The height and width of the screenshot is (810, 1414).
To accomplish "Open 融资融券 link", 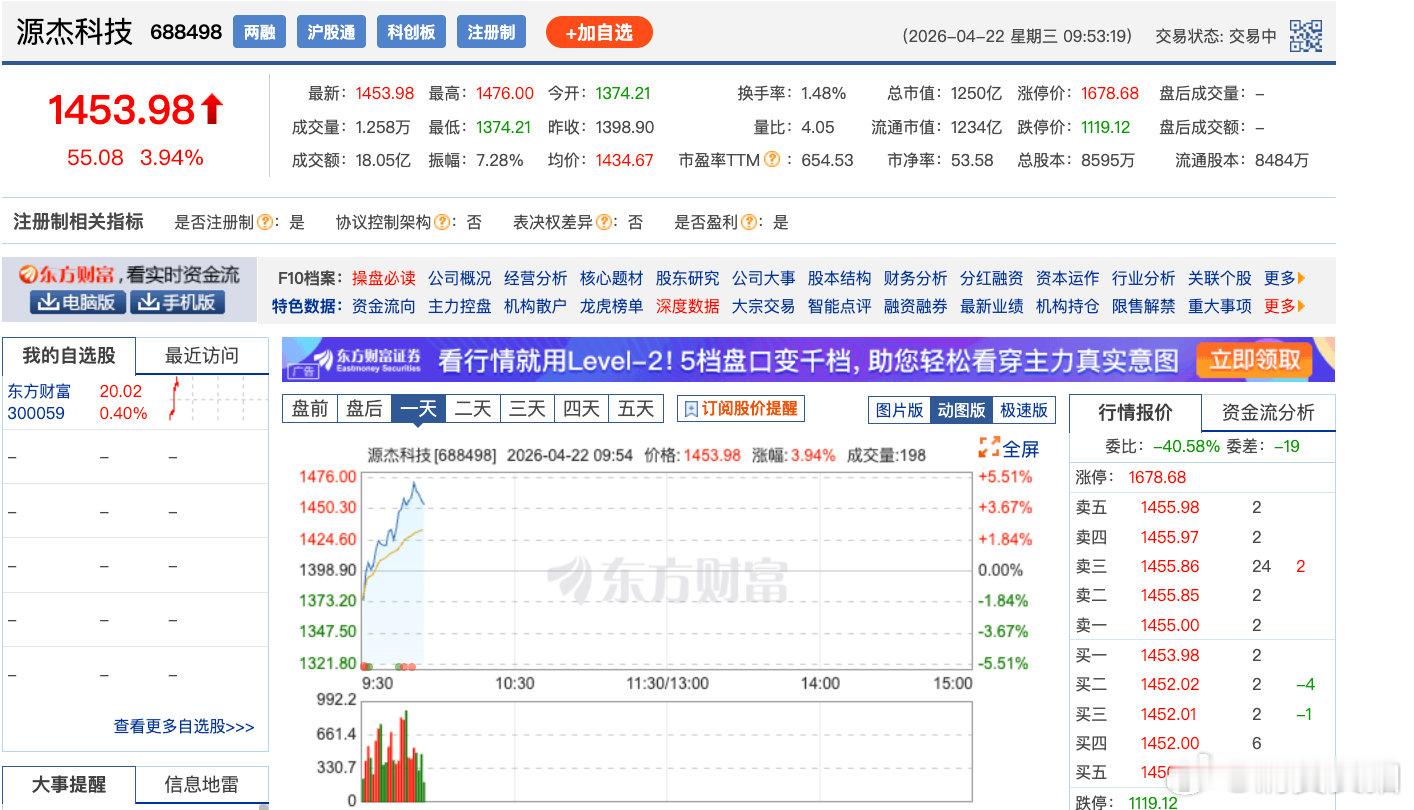I will 916,306.
